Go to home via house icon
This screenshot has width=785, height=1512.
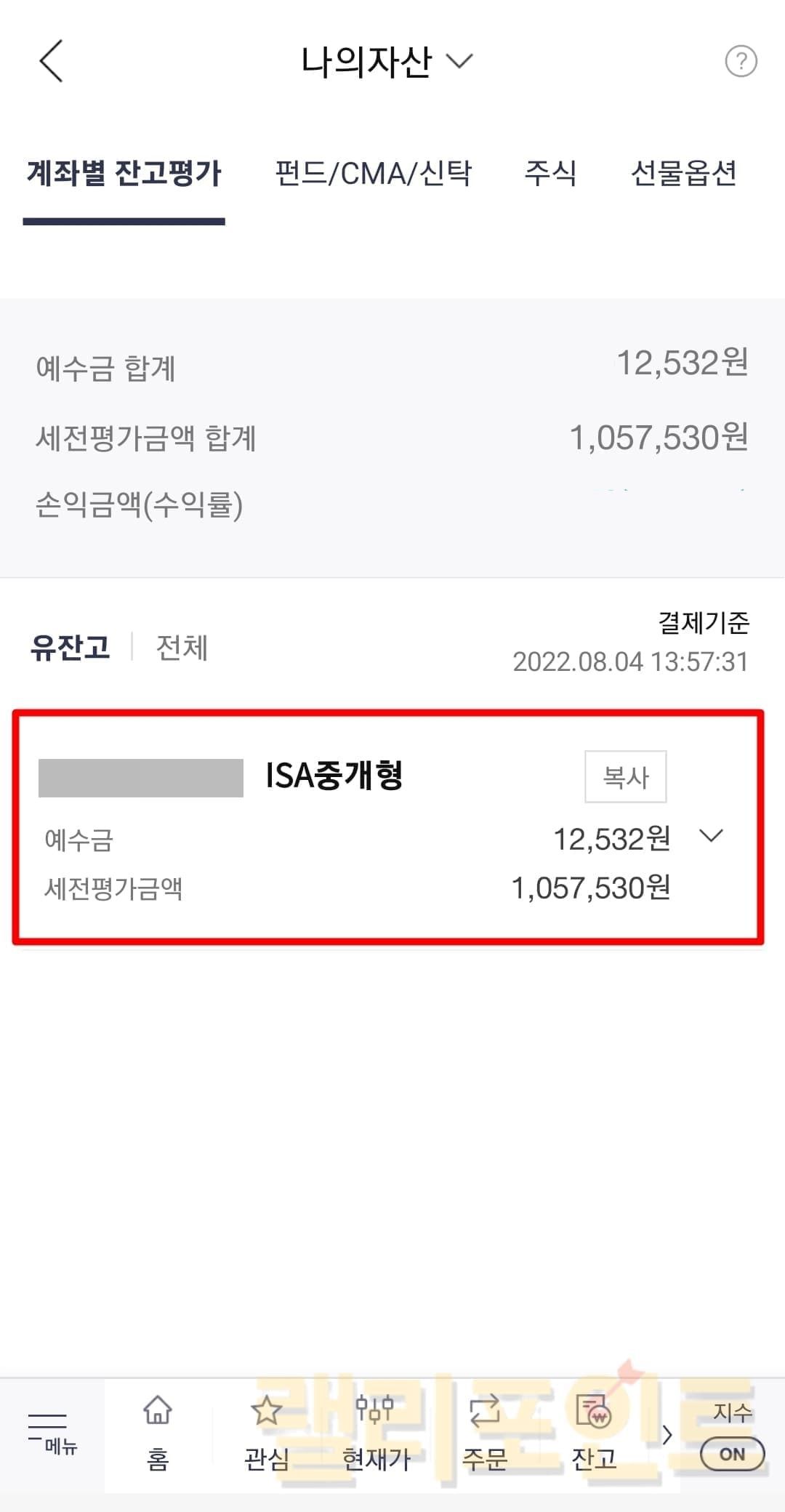[x=158, y=1412]
